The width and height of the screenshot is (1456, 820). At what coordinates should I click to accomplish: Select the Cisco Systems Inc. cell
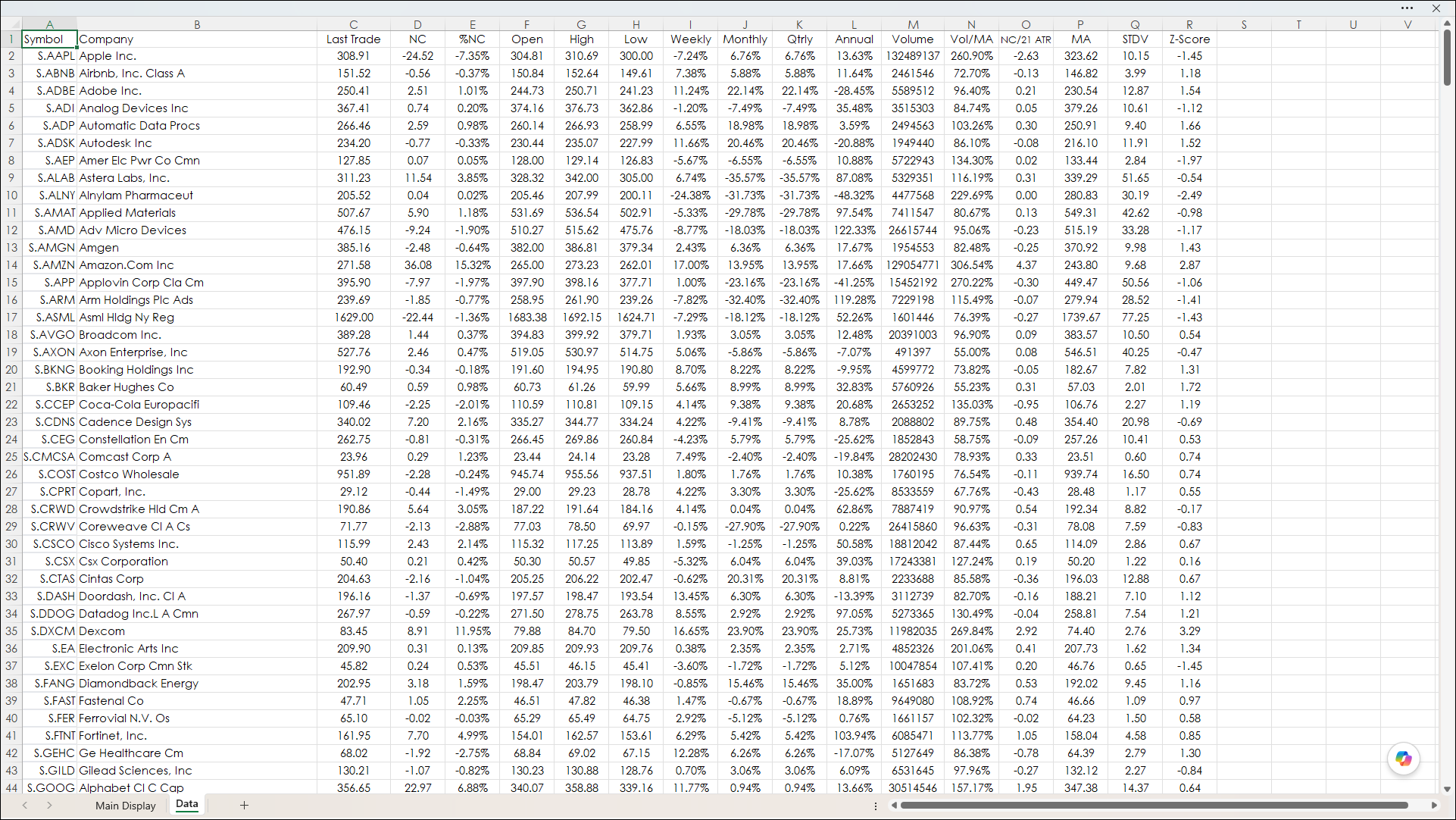click(x=197, y=544)
